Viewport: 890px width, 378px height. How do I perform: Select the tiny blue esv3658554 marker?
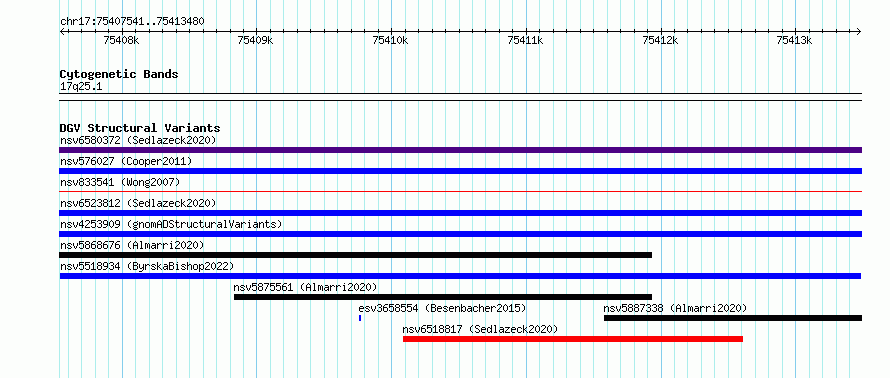pos(360,318)
